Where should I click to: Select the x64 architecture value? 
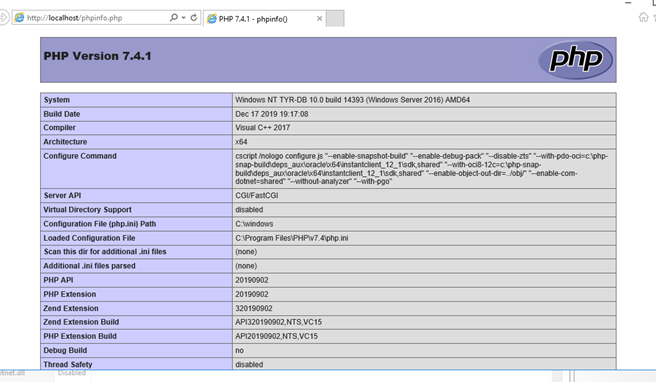pyautogui.click(x=241, y=142)
